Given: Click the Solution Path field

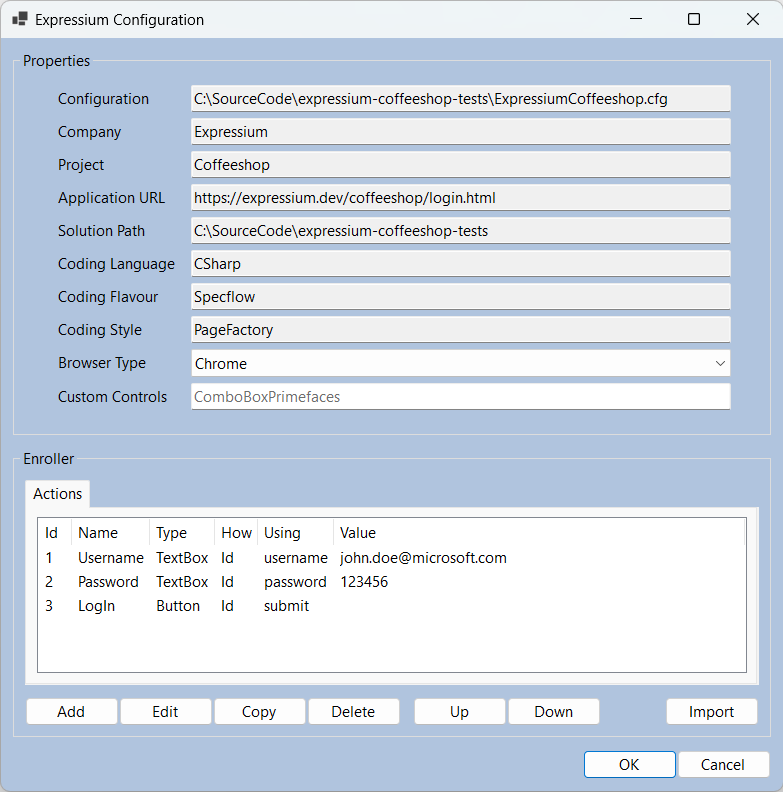Looking at the screenshot, I should [461, 230].
